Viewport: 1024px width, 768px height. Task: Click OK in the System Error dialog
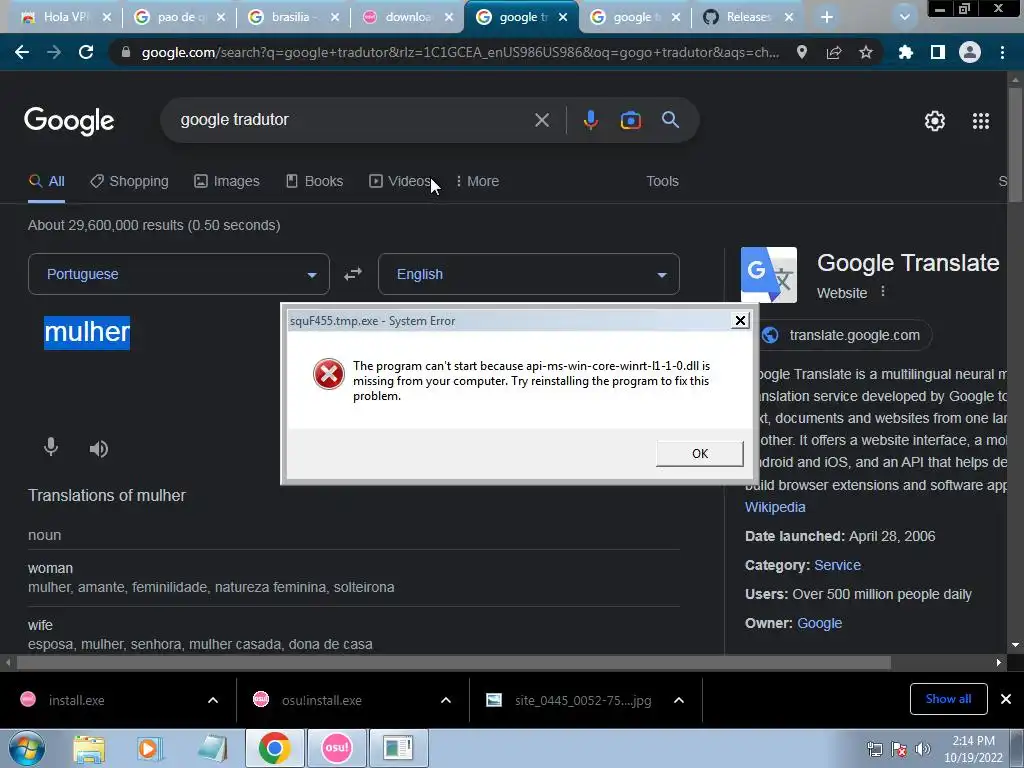tap(699, 453)
